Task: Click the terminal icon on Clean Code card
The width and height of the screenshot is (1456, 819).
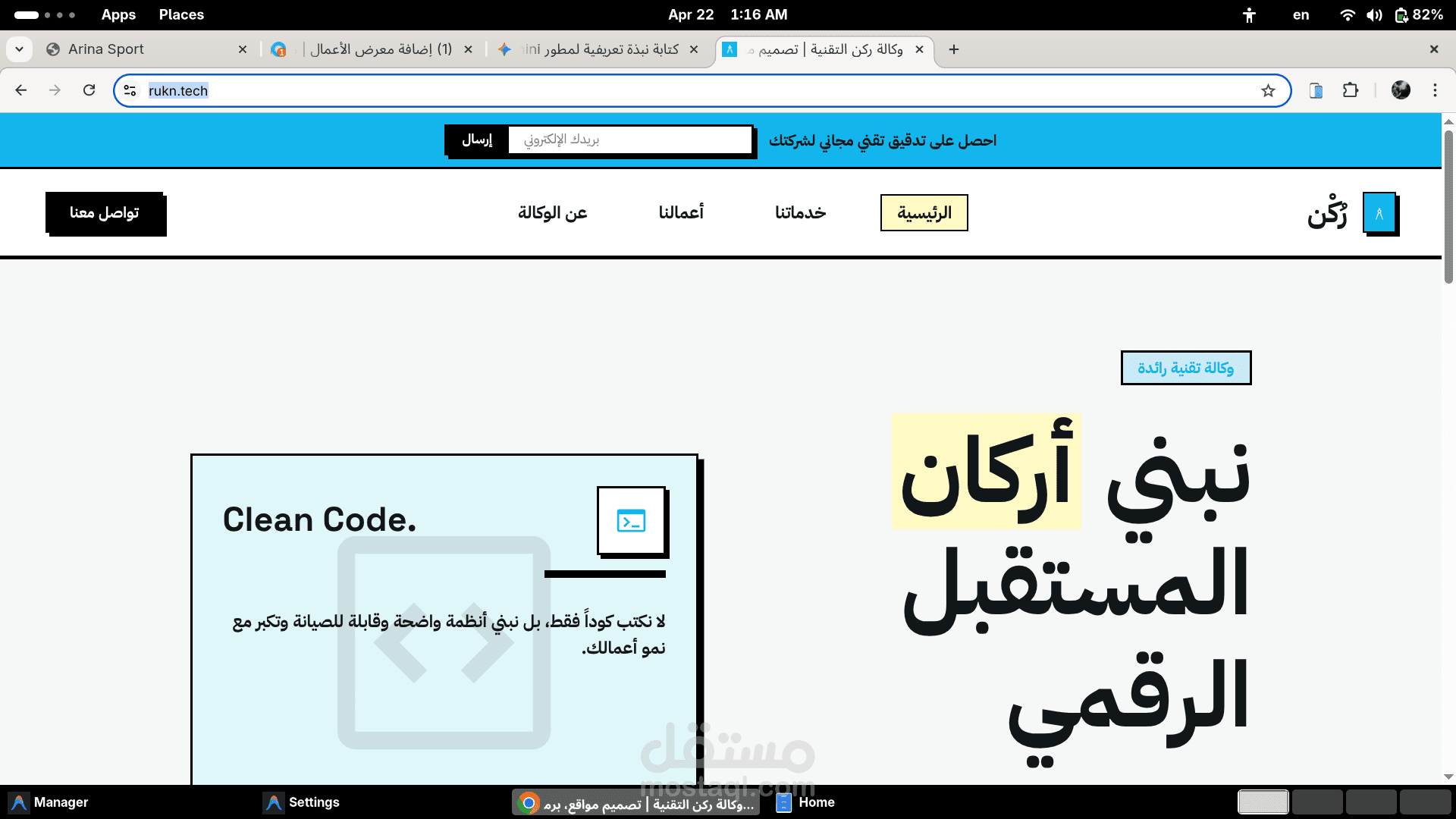Action: [631, 521]
